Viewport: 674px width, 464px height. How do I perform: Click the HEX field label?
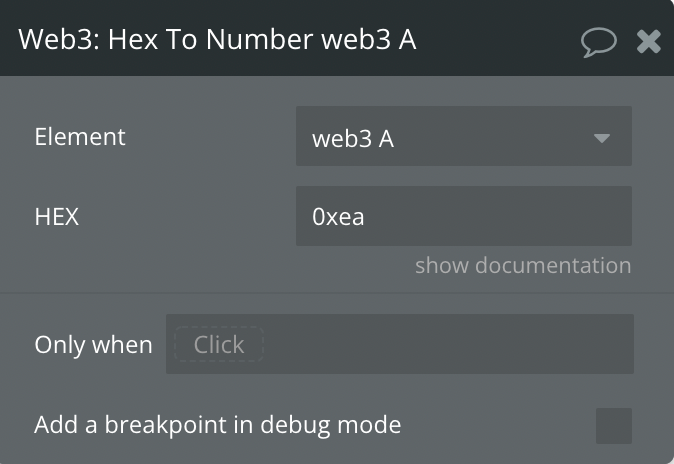pyautogui.click(x=57, y=216)
